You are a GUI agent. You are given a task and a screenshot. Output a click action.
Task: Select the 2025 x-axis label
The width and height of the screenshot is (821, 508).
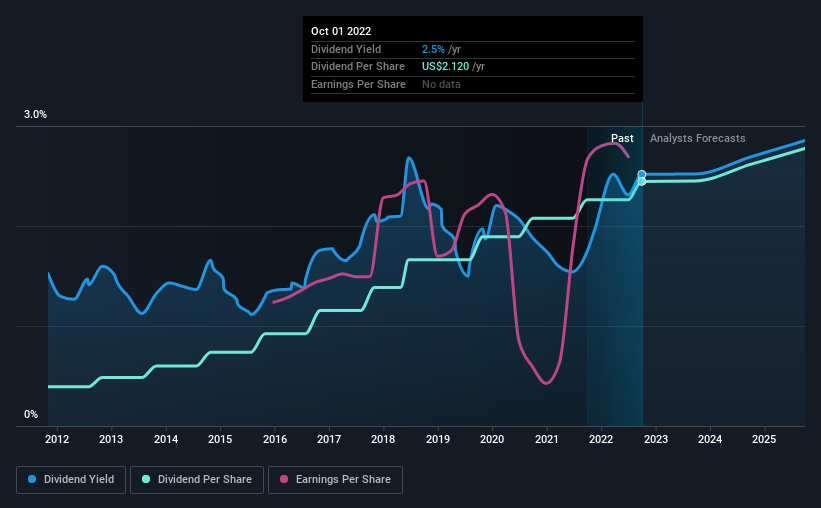tap(764, 439)
